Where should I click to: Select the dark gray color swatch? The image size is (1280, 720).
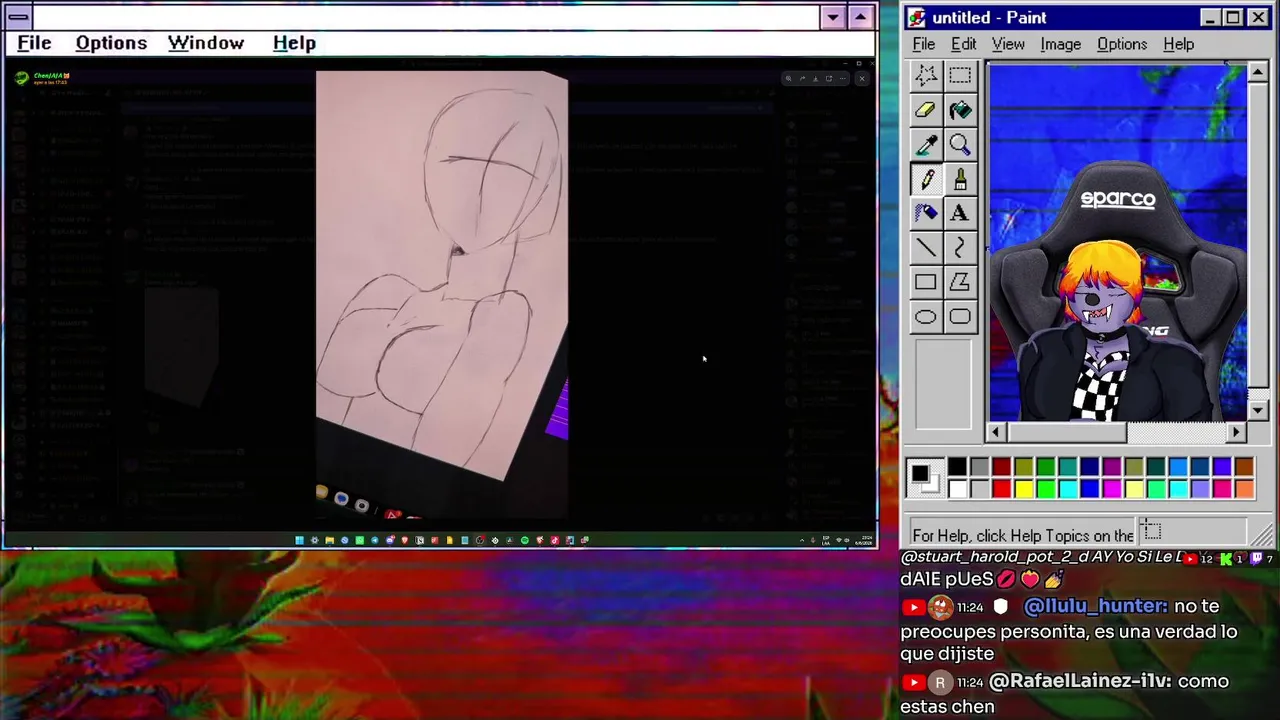979,467
